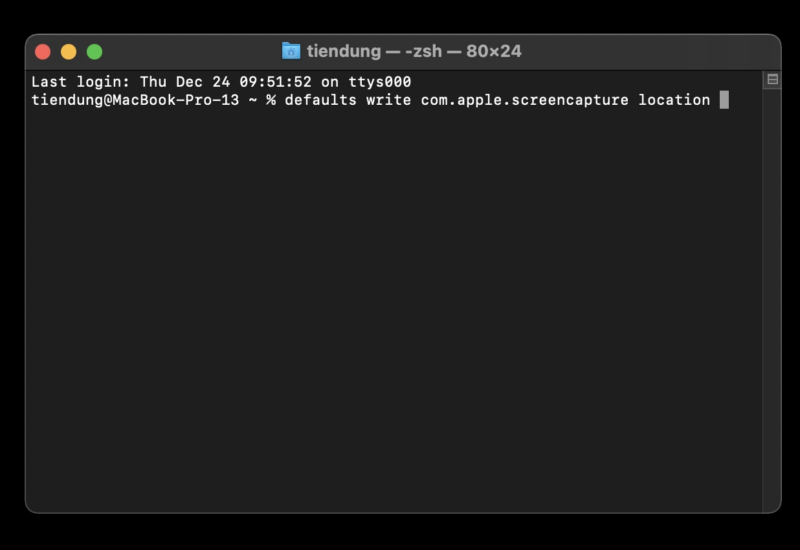Click "ttys000" in the login line
Screen dimensions: 800x550
point(379,82)
